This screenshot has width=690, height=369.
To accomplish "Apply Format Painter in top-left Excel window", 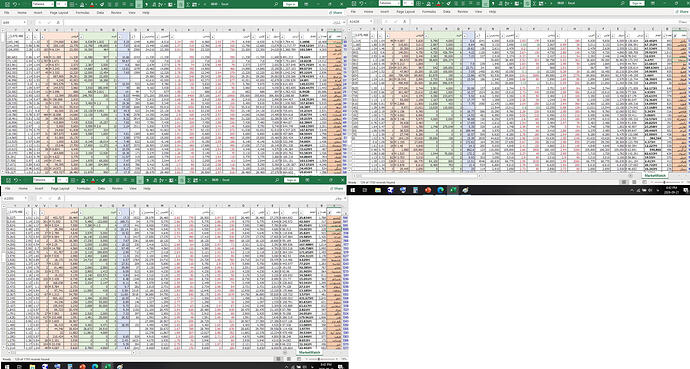I will 102,4.
